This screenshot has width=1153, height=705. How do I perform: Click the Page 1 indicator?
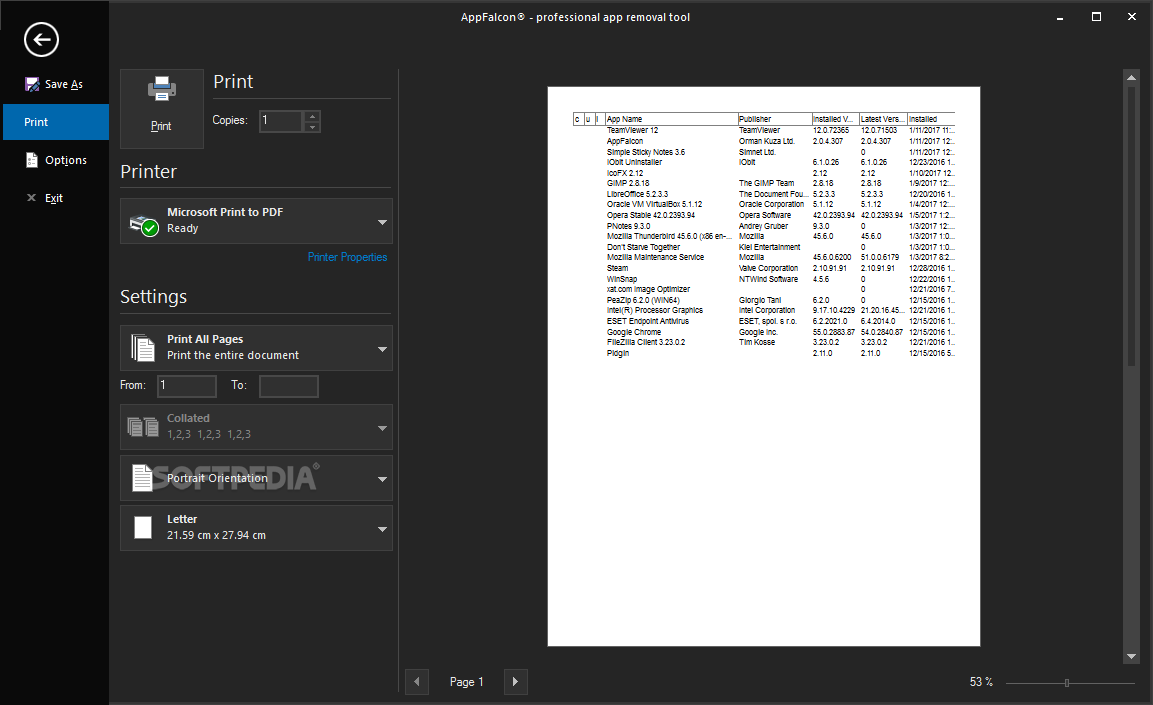click(x=467, y=682)
